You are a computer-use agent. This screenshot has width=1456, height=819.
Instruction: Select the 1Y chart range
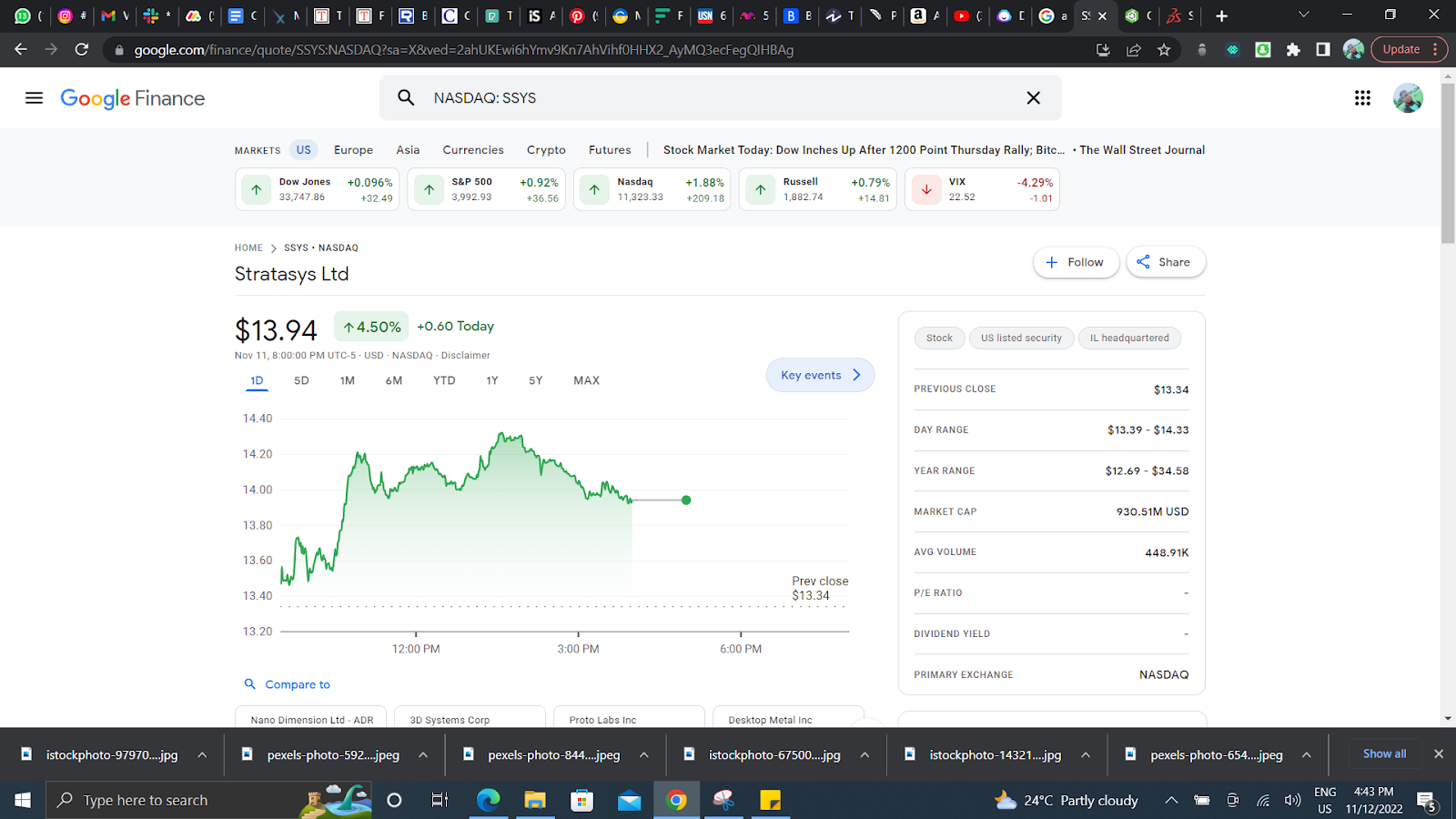coord(491,380)
